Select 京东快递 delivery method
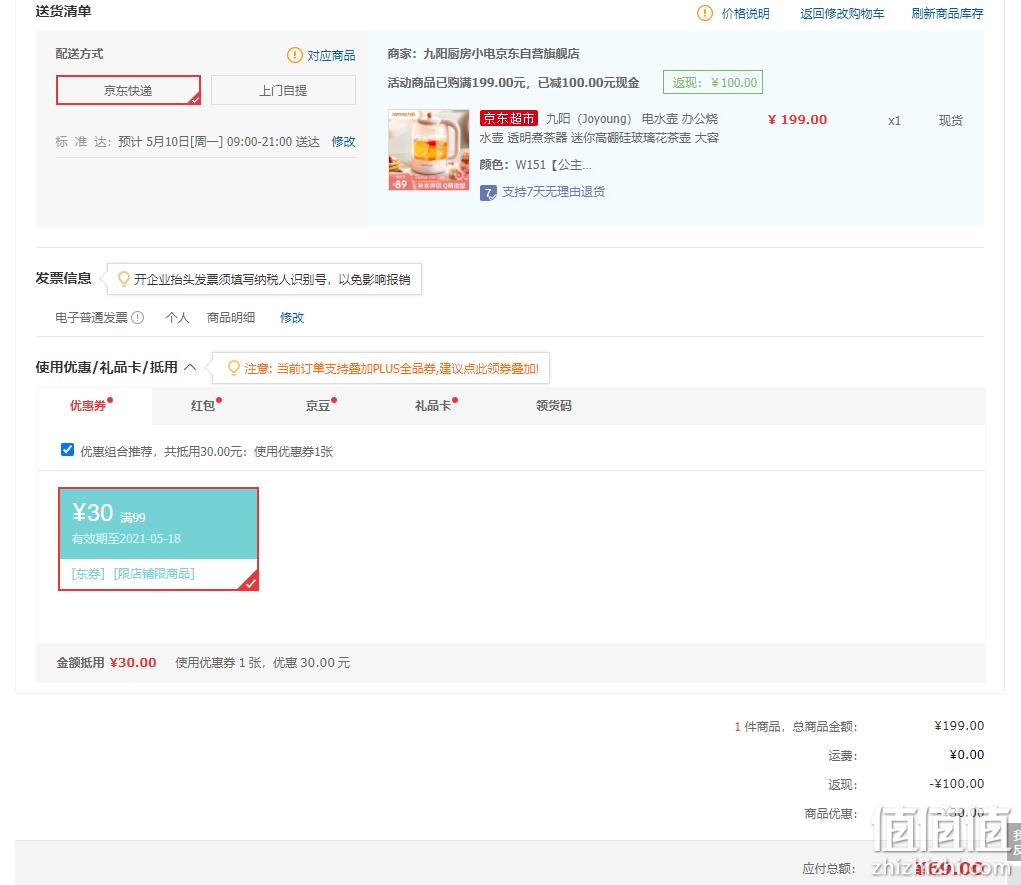 point(128,90)
